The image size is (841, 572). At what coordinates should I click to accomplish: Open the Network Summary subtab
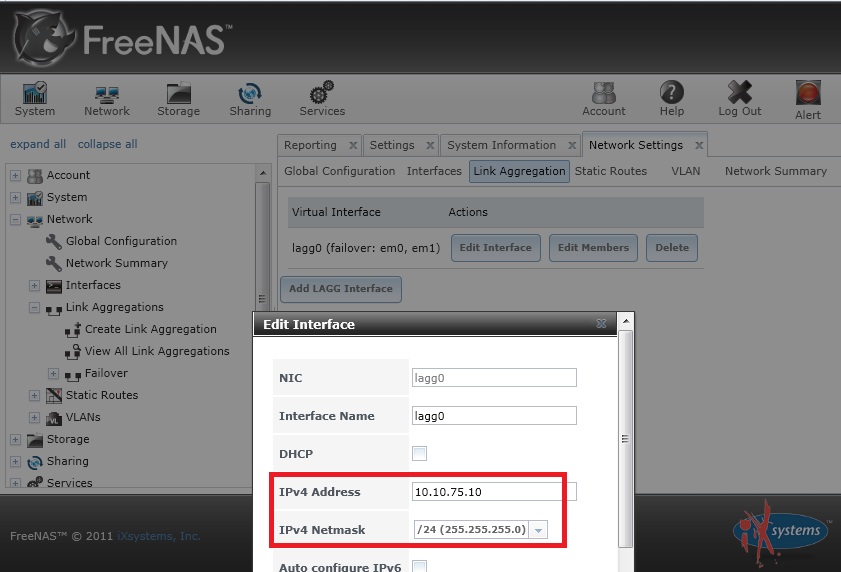point(776,171)
